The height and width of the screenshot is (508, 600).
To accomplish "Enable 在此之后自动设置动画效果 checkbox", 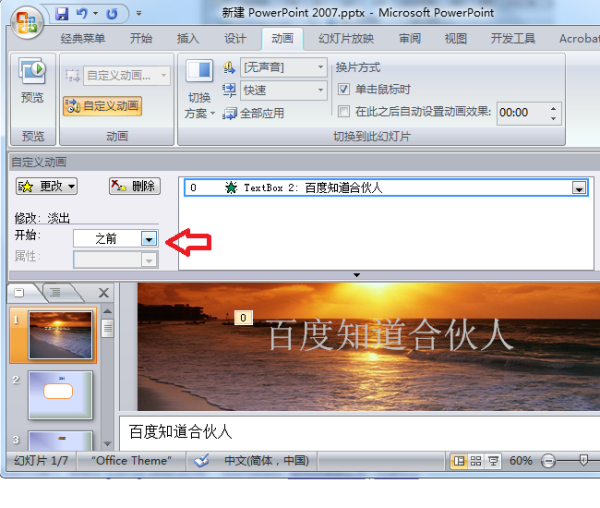I will tap(344, 112).
